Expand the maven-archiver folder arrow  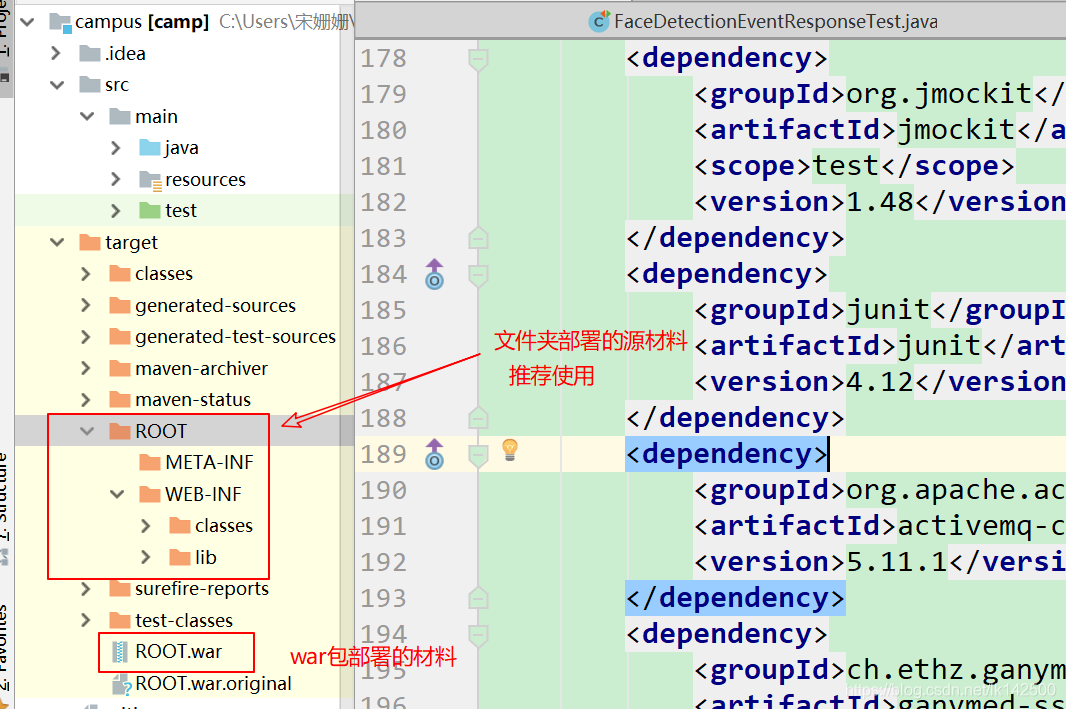[x=86, y=368]
